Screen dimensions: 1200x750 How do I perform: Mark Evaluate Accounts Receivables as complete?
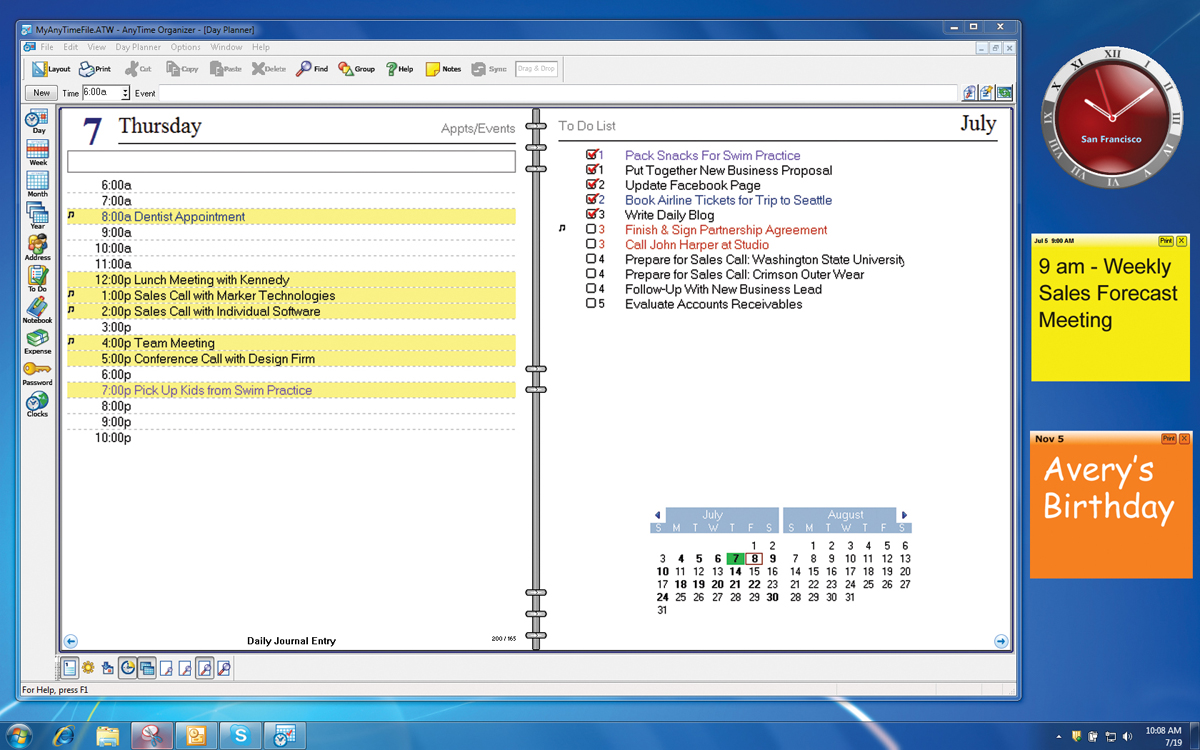(x=590, y=304)
